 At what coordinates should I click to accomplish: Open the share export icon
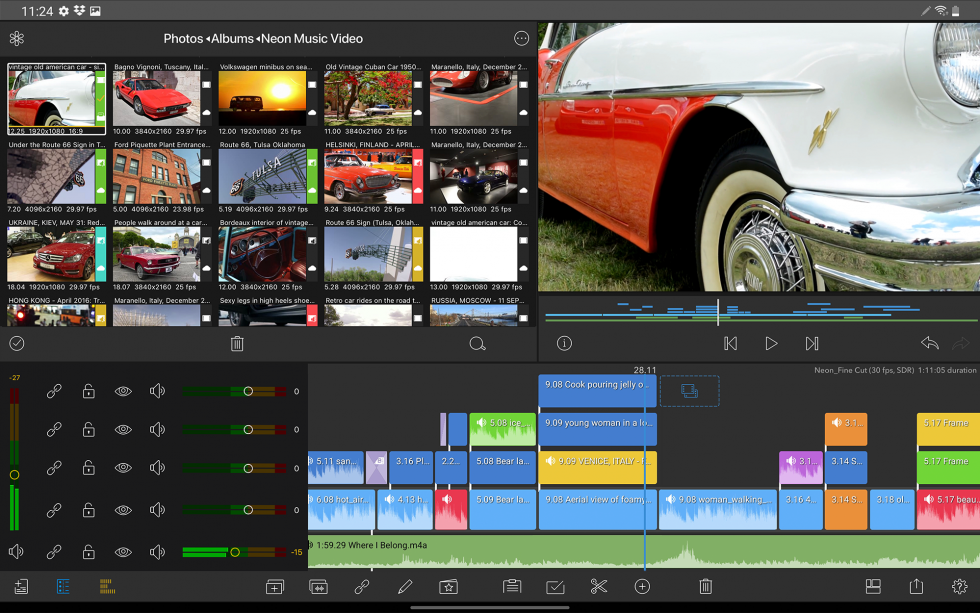click(915, 587)
